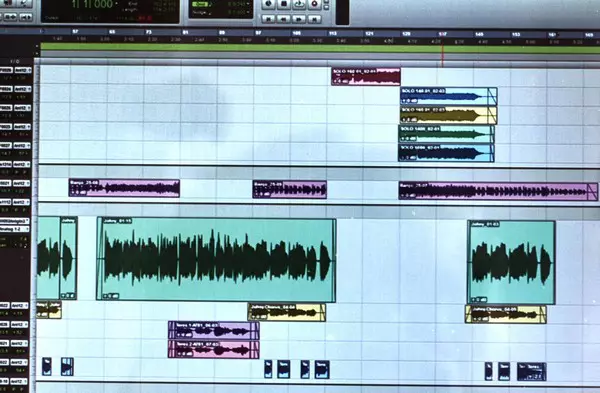Select the first purple Banjo clip
600x393 pixels.
pyautogui.click(x=124, y=188)
